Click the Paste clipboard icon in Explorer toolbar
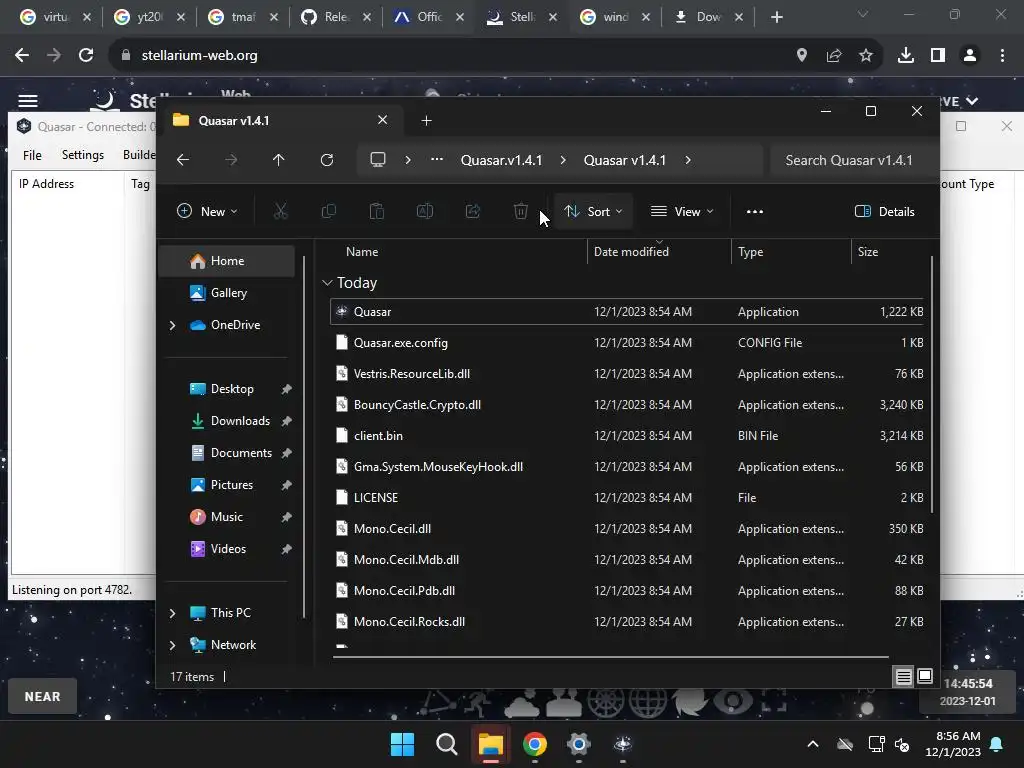 click(x=377, y=211)
